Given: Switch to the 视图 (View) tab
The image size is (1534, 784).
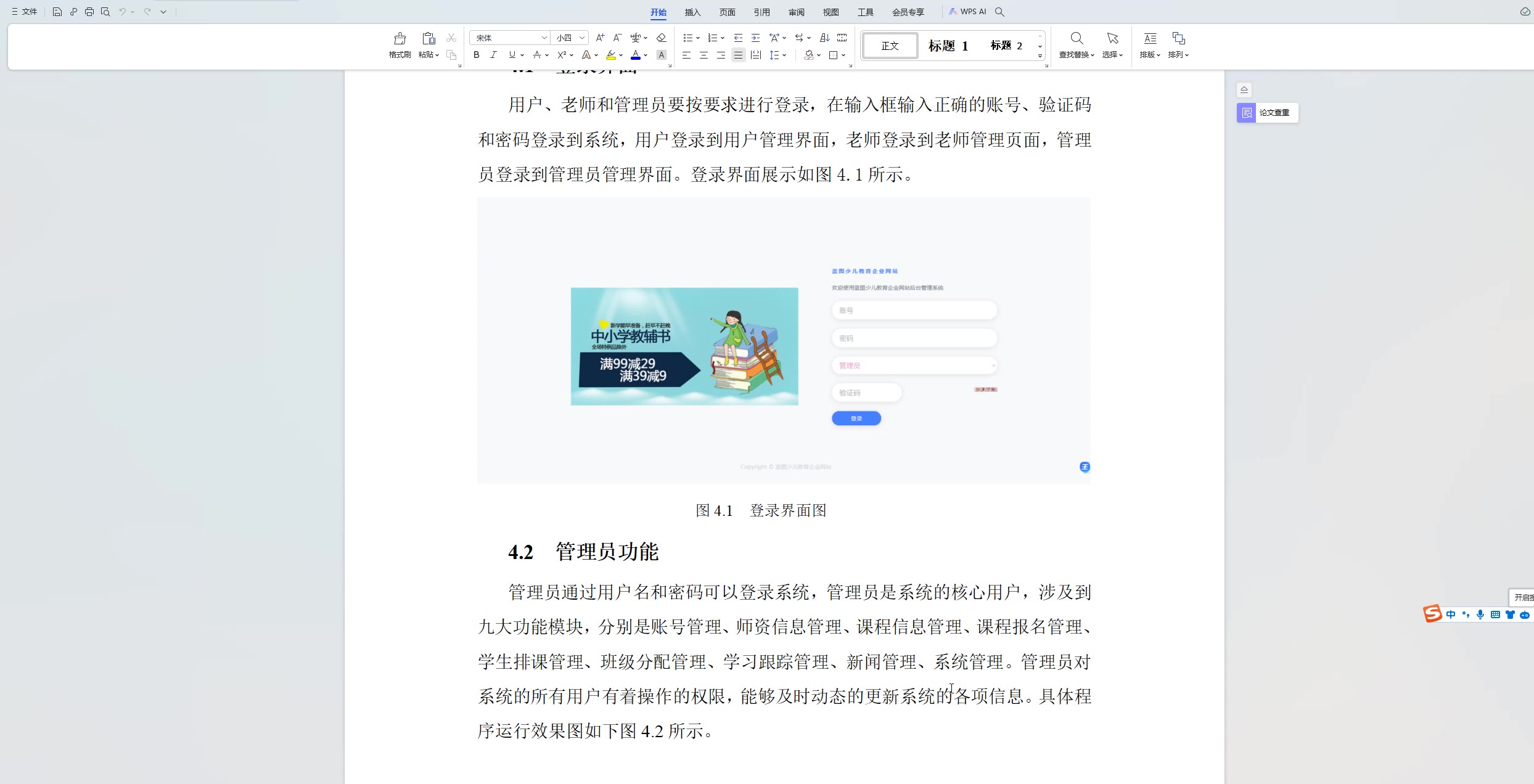Looking at the screenshot, I should tap(831, 12).
